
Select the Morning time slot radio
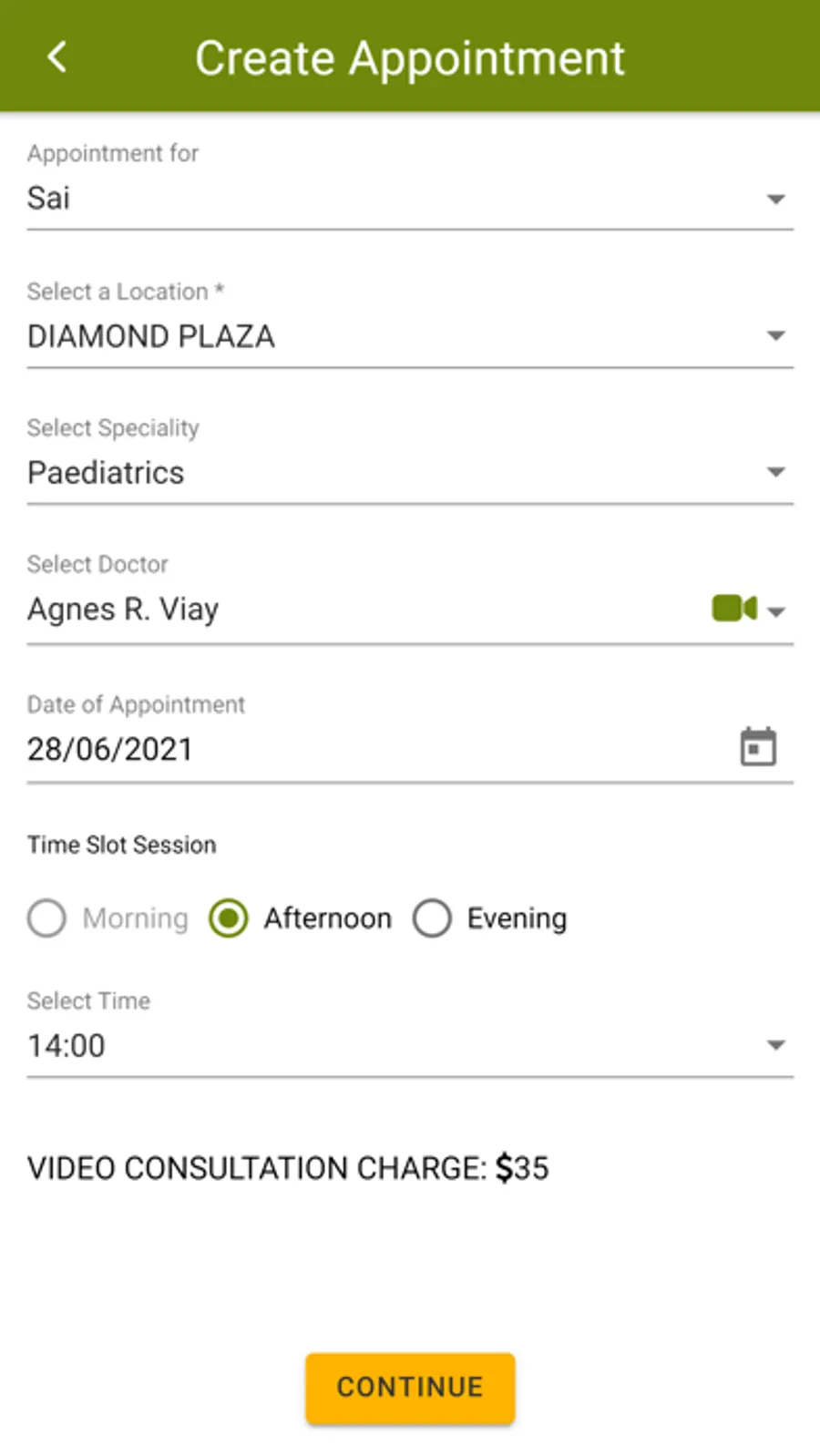(x=46, y=918)
